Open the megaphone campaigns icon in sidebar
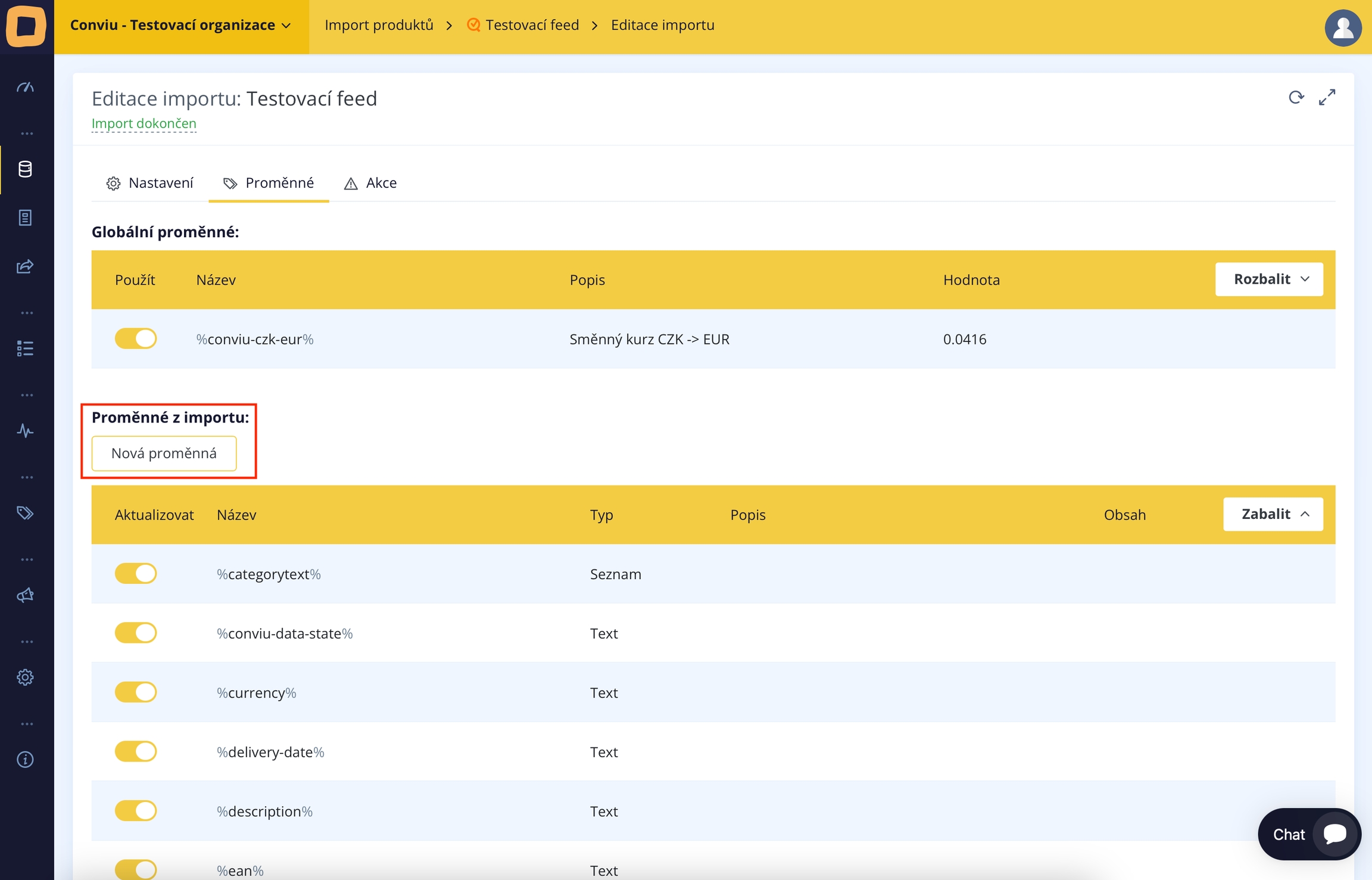This screenshot has width=1372, height=880. (x=25, y=595)
